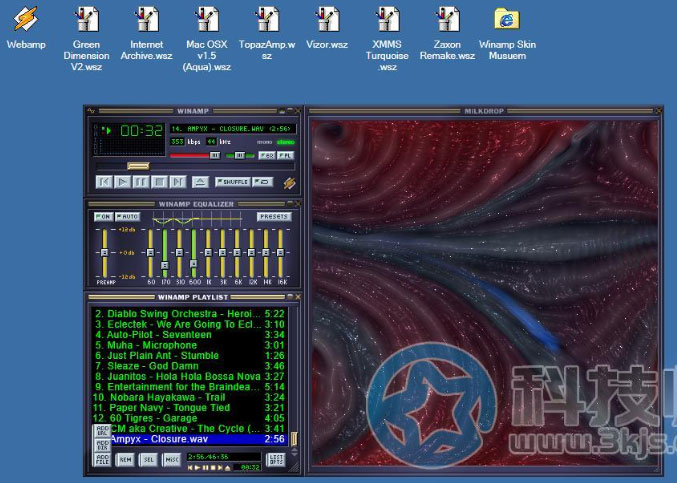Click the scrolling song title marquee
This screenshot has width=677, height=483.
pos(233,129)
